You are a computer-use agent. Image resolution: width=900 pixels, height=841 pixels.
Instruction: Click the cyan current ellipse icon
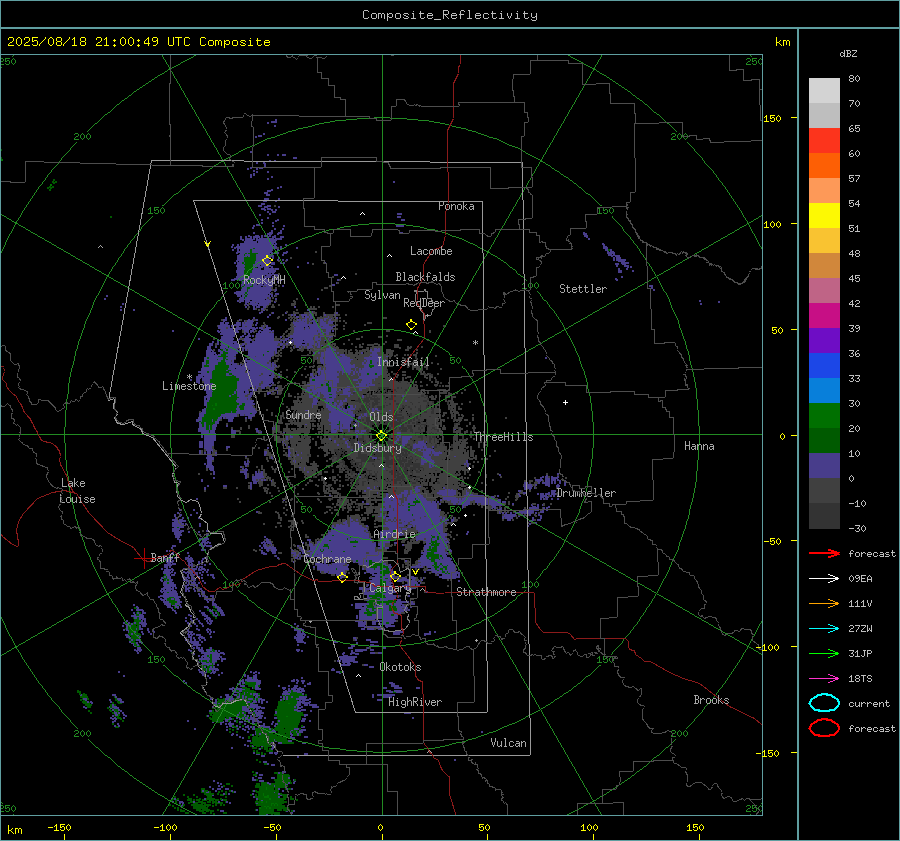824,703
